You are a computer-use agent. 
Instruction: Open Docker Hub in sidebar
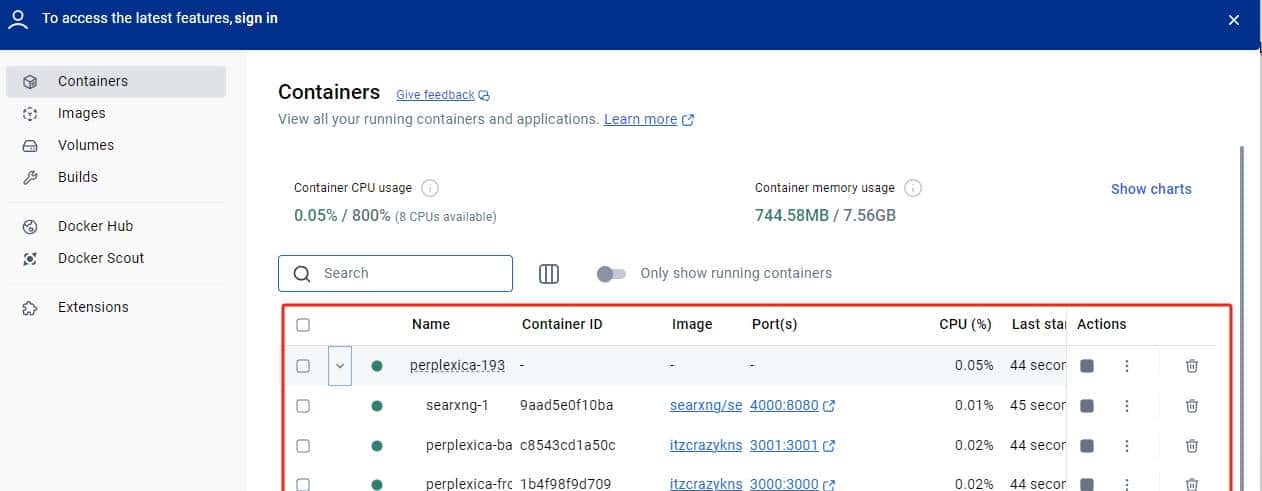[x=116, y=226]
